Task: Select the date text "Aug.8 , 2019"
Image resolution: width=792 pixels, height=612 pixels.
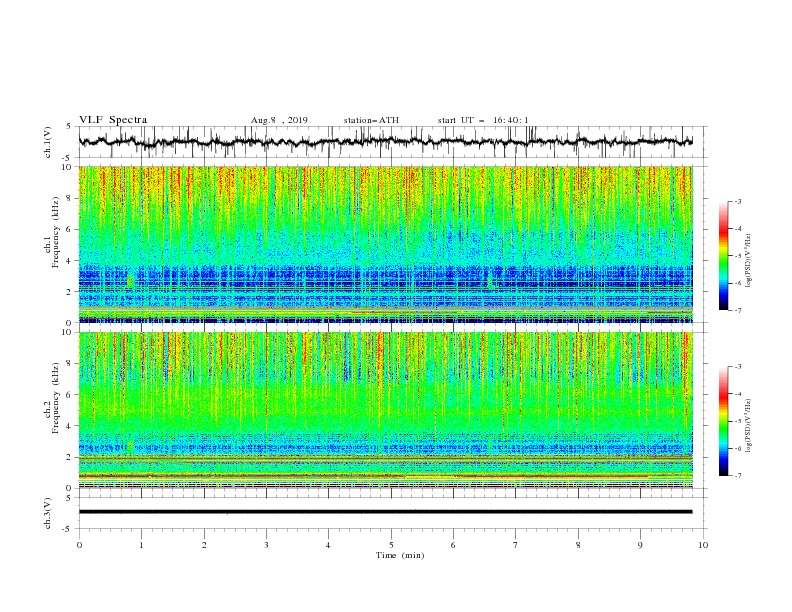Action: pos(279,120)
